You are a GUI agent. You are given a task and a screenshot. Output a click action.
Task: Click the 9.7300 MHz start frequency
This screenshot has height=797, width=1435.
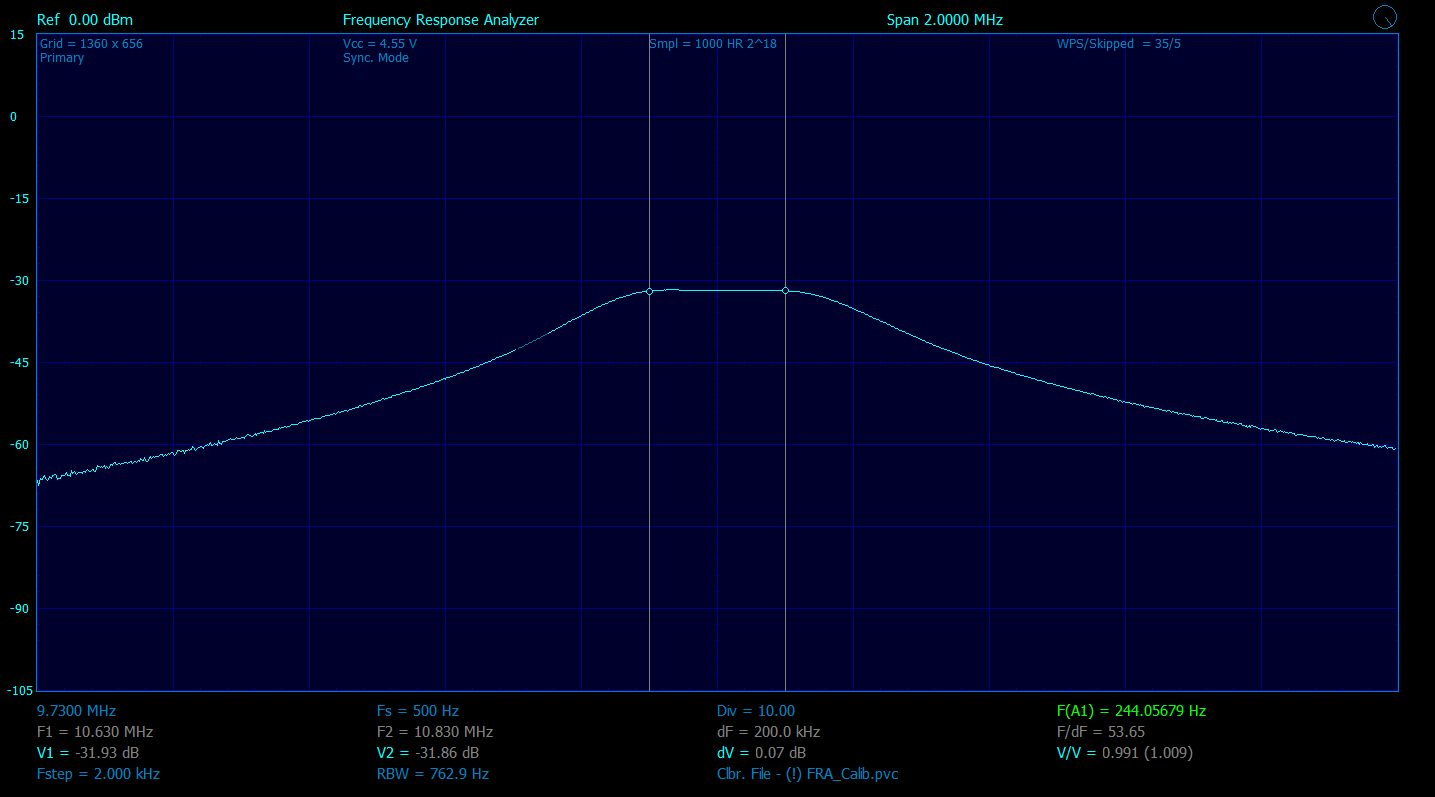76,711
